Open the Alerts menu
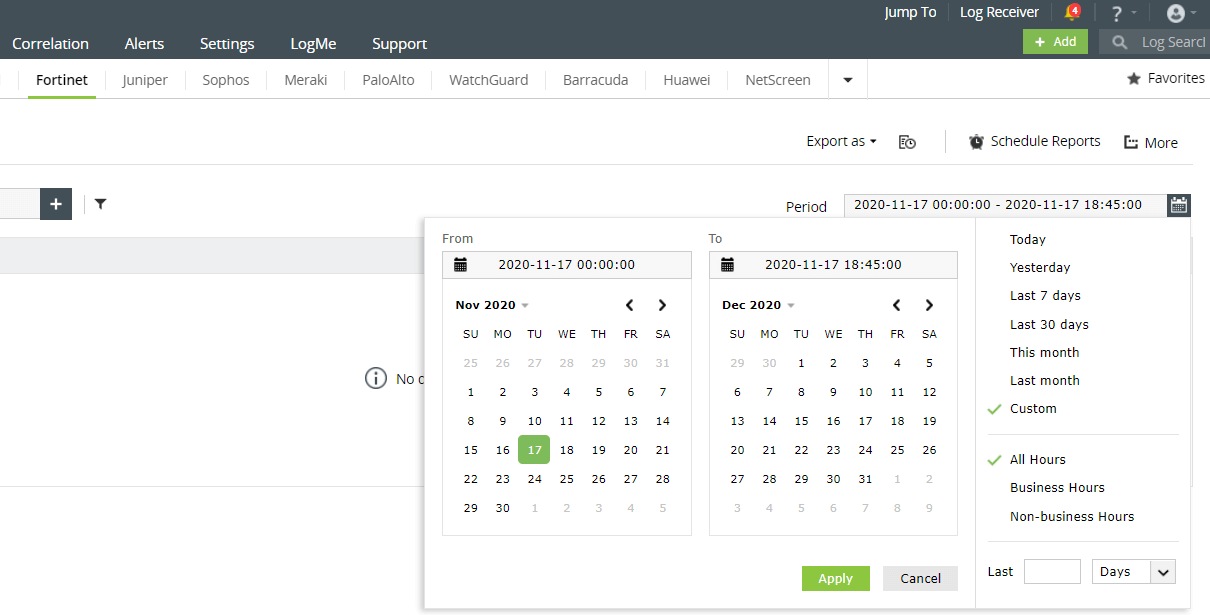Screen dimensions: 1210x615 coord(144,44)
